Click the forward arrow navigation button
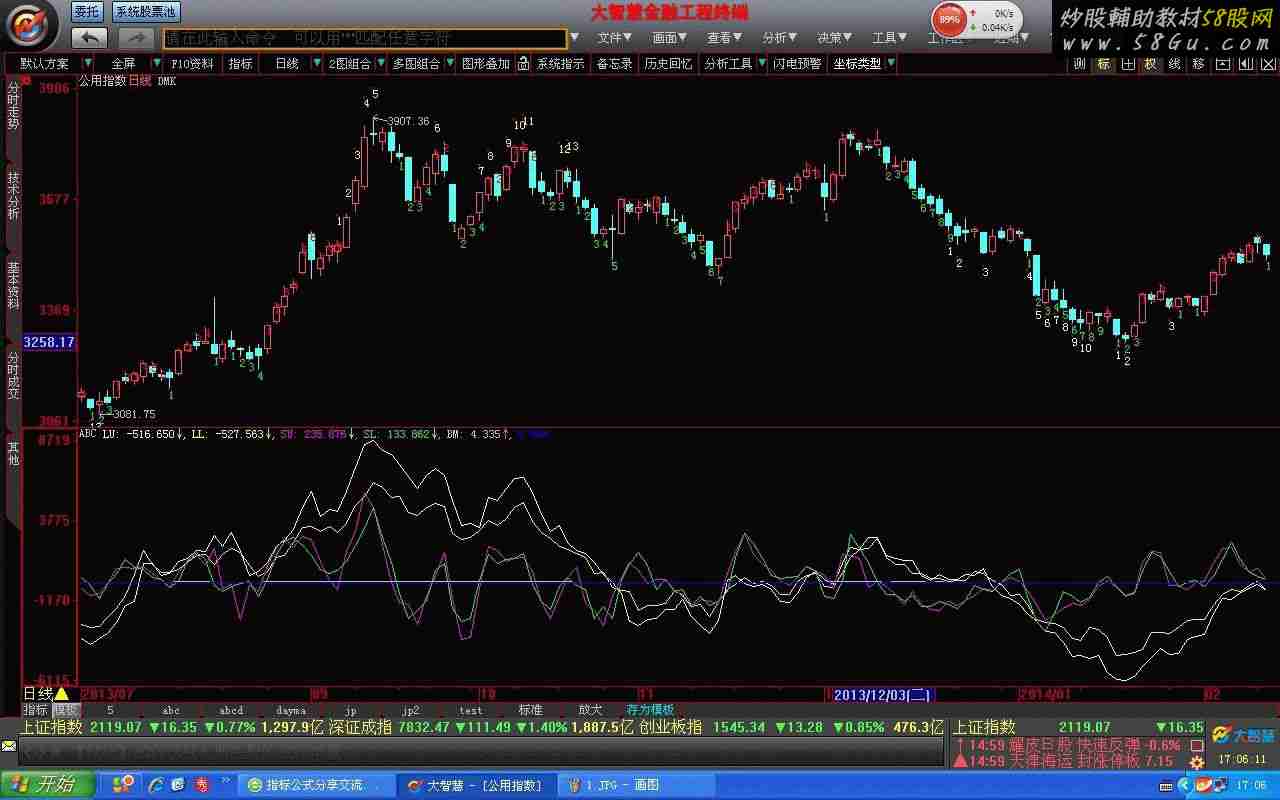Image resolution: width=1280 pixels, height=800 pixels. 136,38
